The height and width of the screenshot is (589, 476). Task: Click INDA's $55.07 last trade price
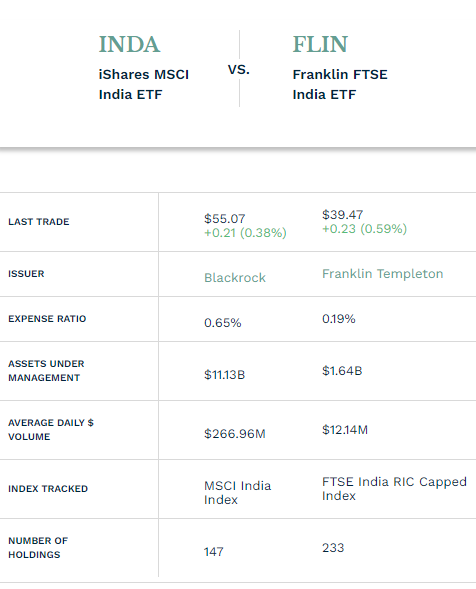[225, 219]
